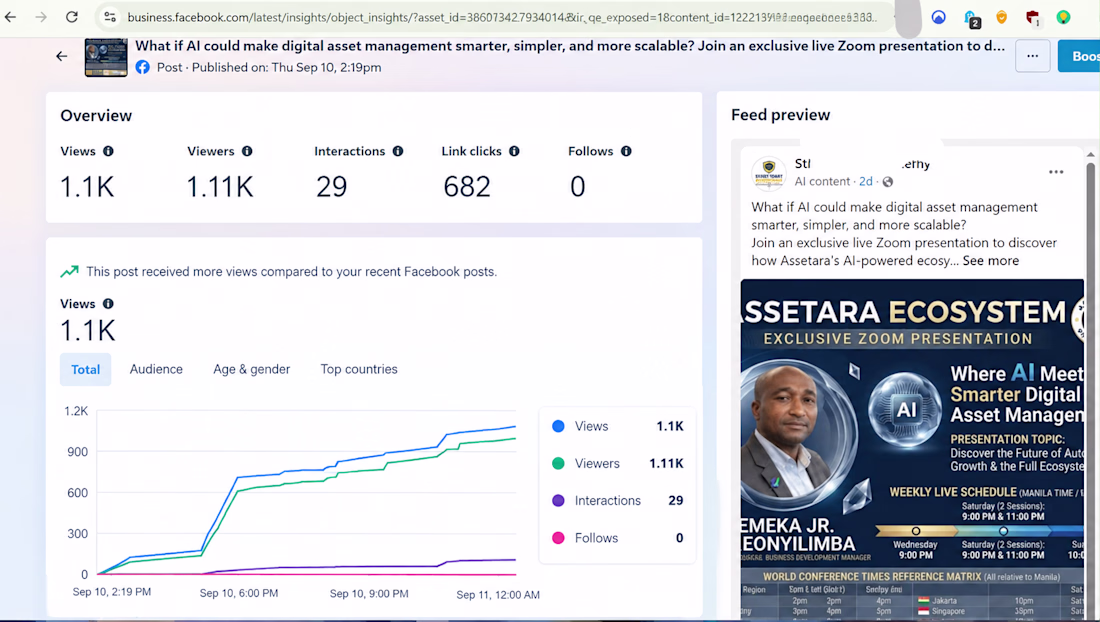This screenshot has width=1100, height=622.
Task: Click the post title in the header
Action: coord(570,46)
